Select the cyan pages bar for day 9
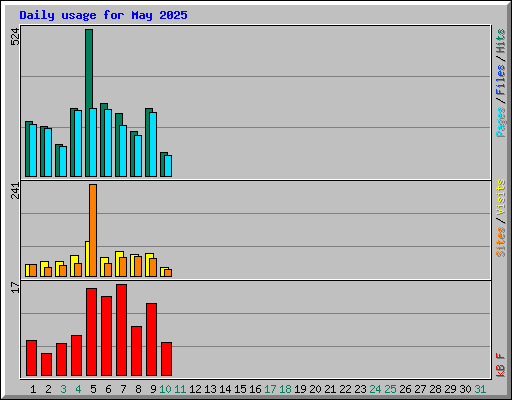Screen dimensions: 512x400 pos(153,144)
